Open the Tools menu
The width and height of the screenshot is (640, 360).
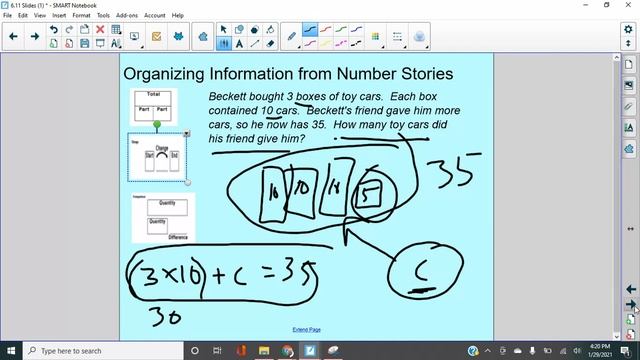pos(103,15)
